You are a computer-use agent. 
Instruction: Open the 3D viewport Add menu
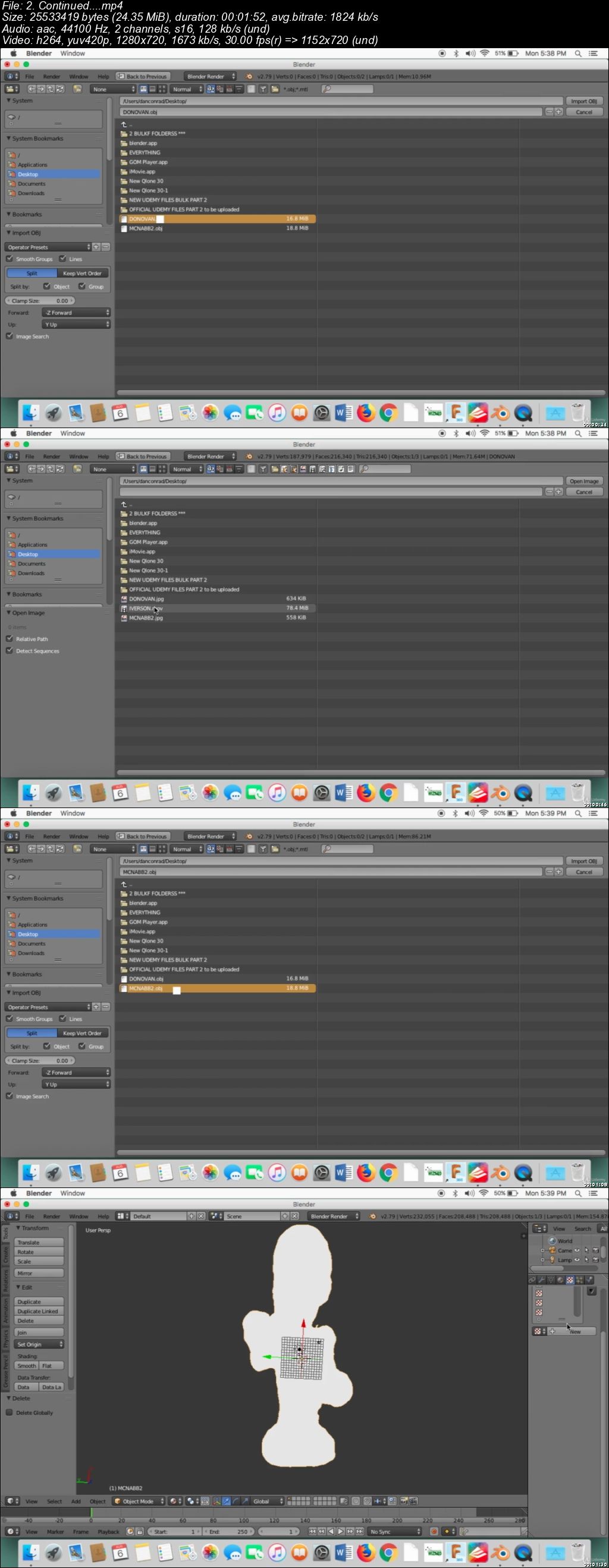coord(76,1501)
